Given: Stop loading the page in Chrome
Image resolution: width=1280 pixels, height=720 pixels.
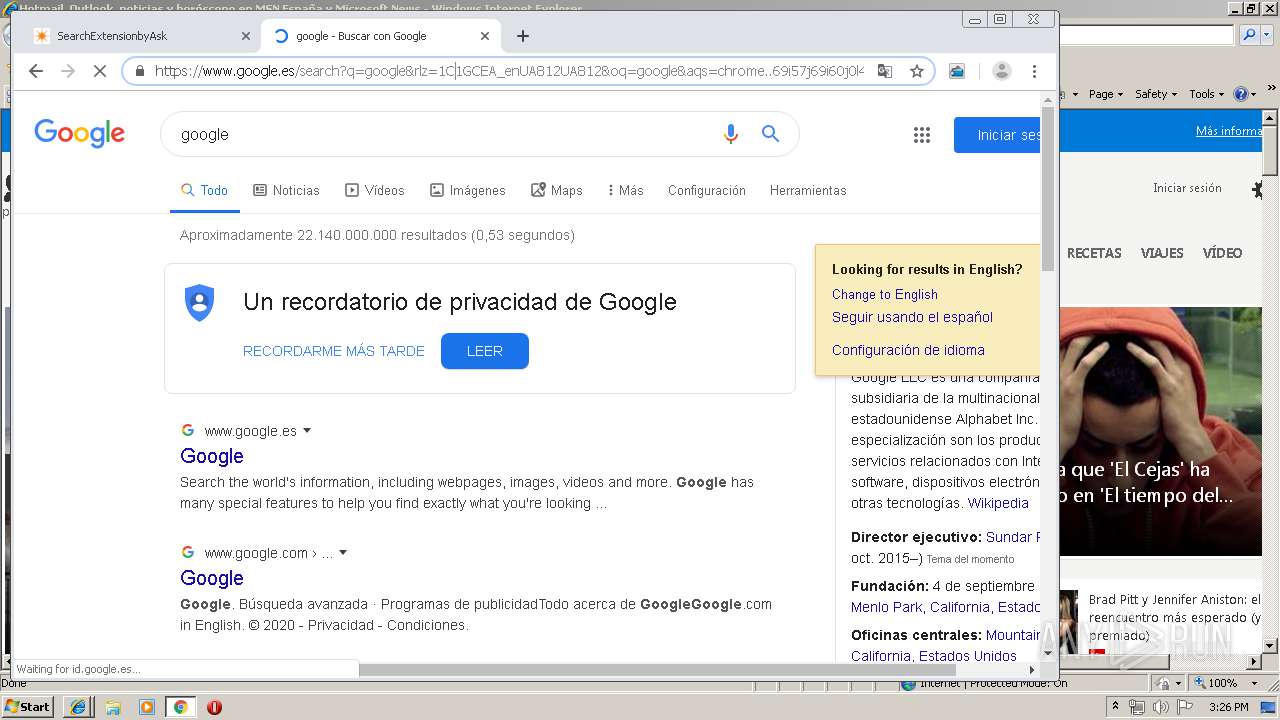Looking at the screenshot, I should (99, 71).
